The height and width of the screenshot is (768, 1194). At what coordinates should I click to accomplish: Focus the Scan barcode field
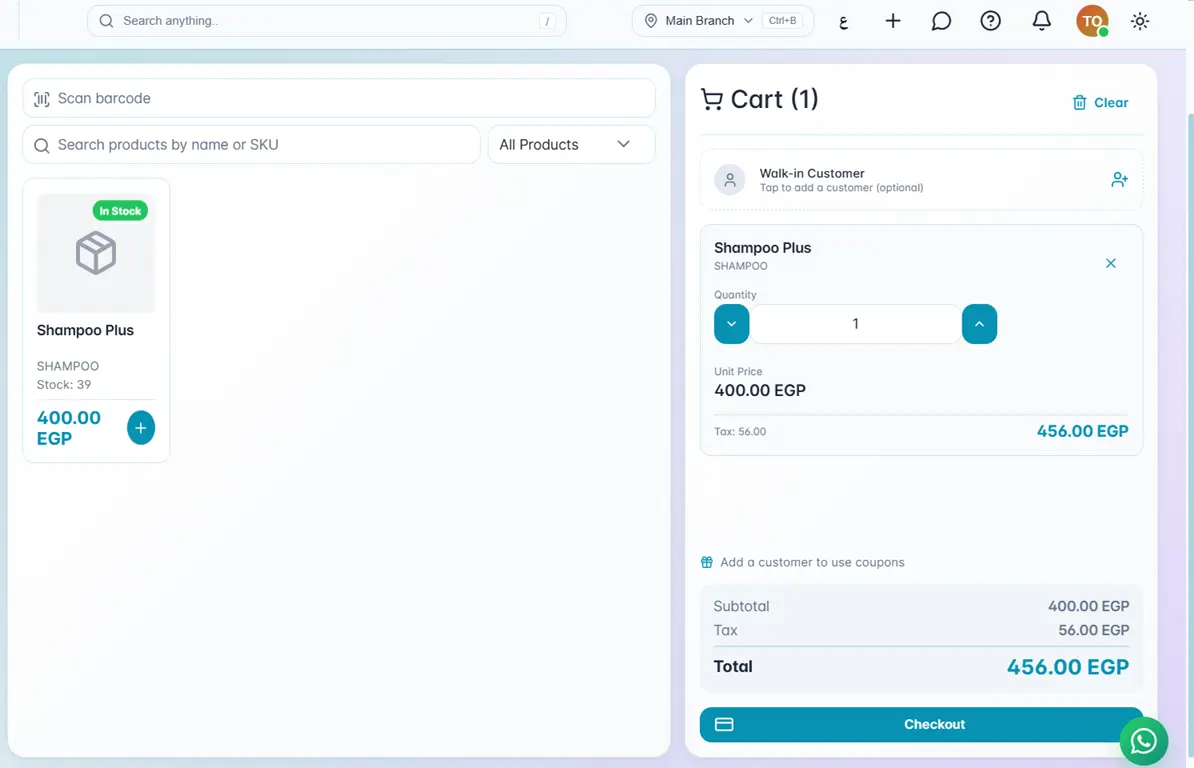coord(339,98)
